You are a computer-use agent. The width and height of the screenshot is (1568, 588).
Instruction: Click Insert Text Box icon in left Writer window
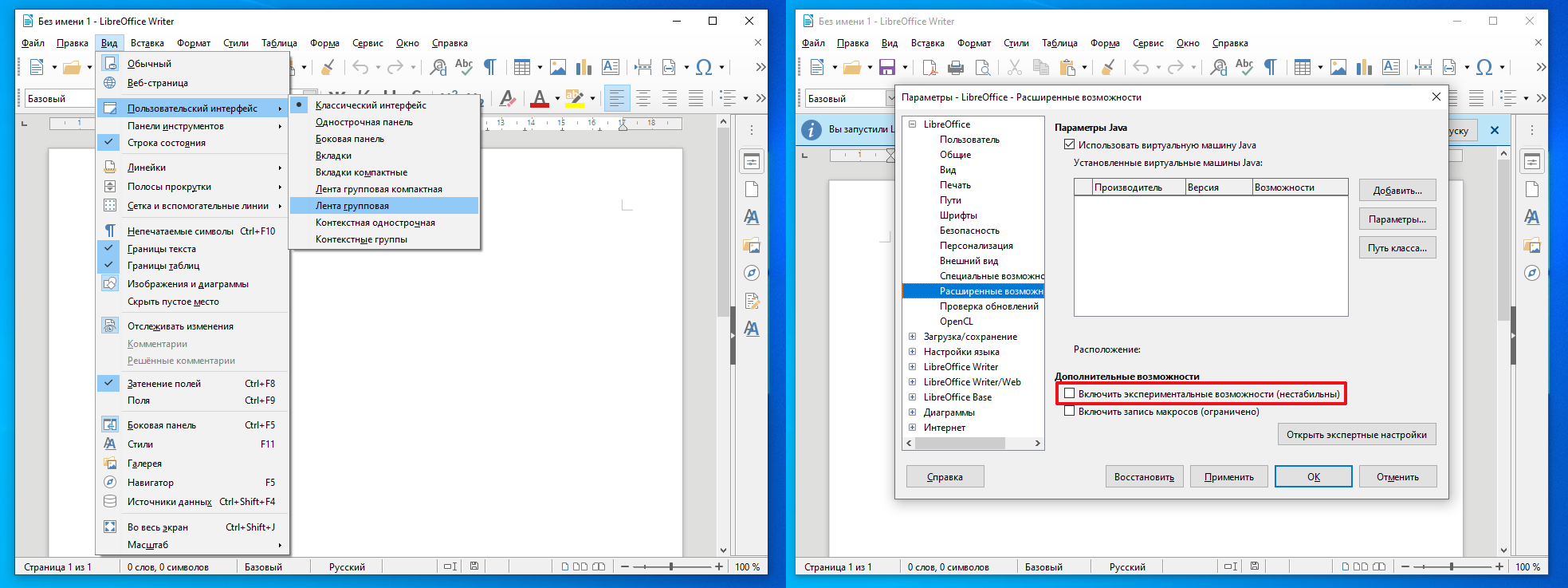[x=611, y=67]
